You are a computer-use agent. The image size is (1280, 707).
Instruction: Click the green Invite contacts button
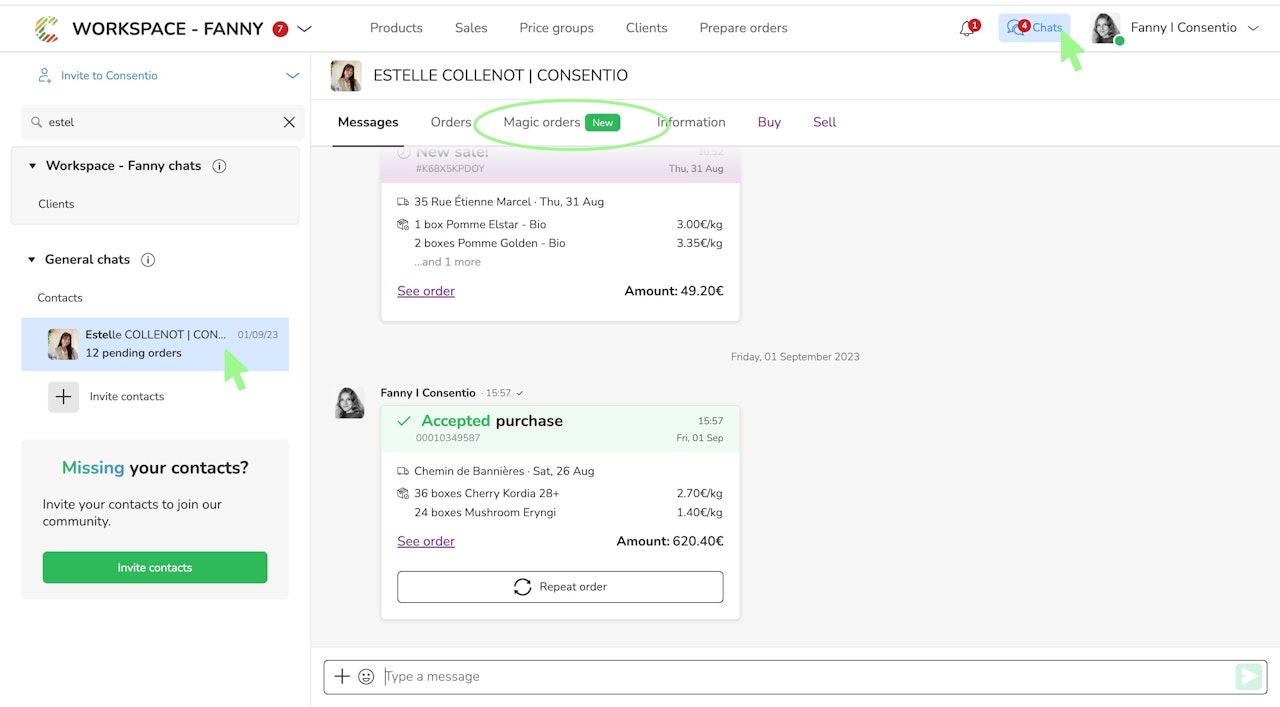coord(155,567)
